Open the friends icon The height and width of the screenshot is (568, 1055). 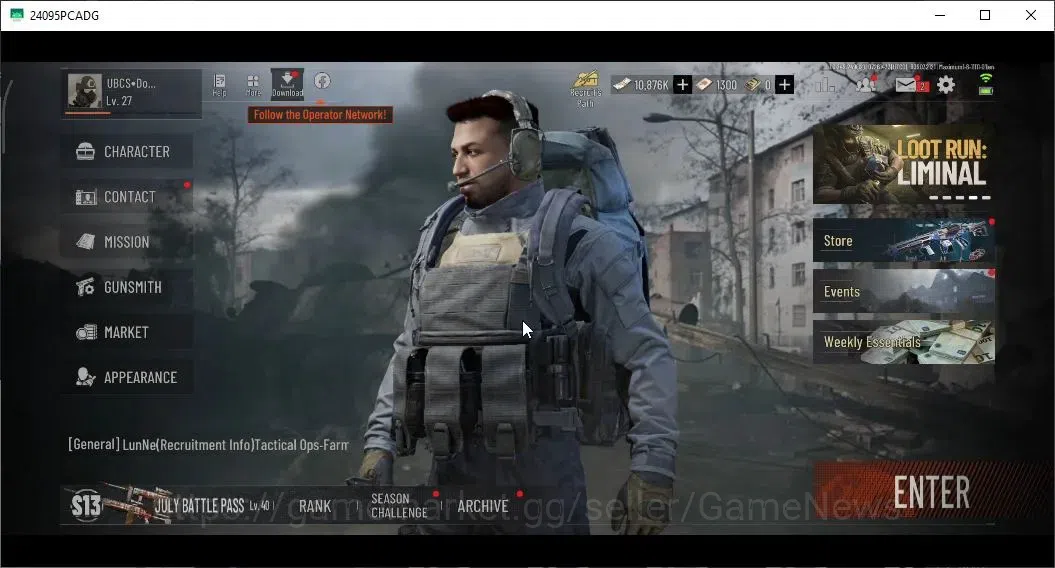coord(866,84)
